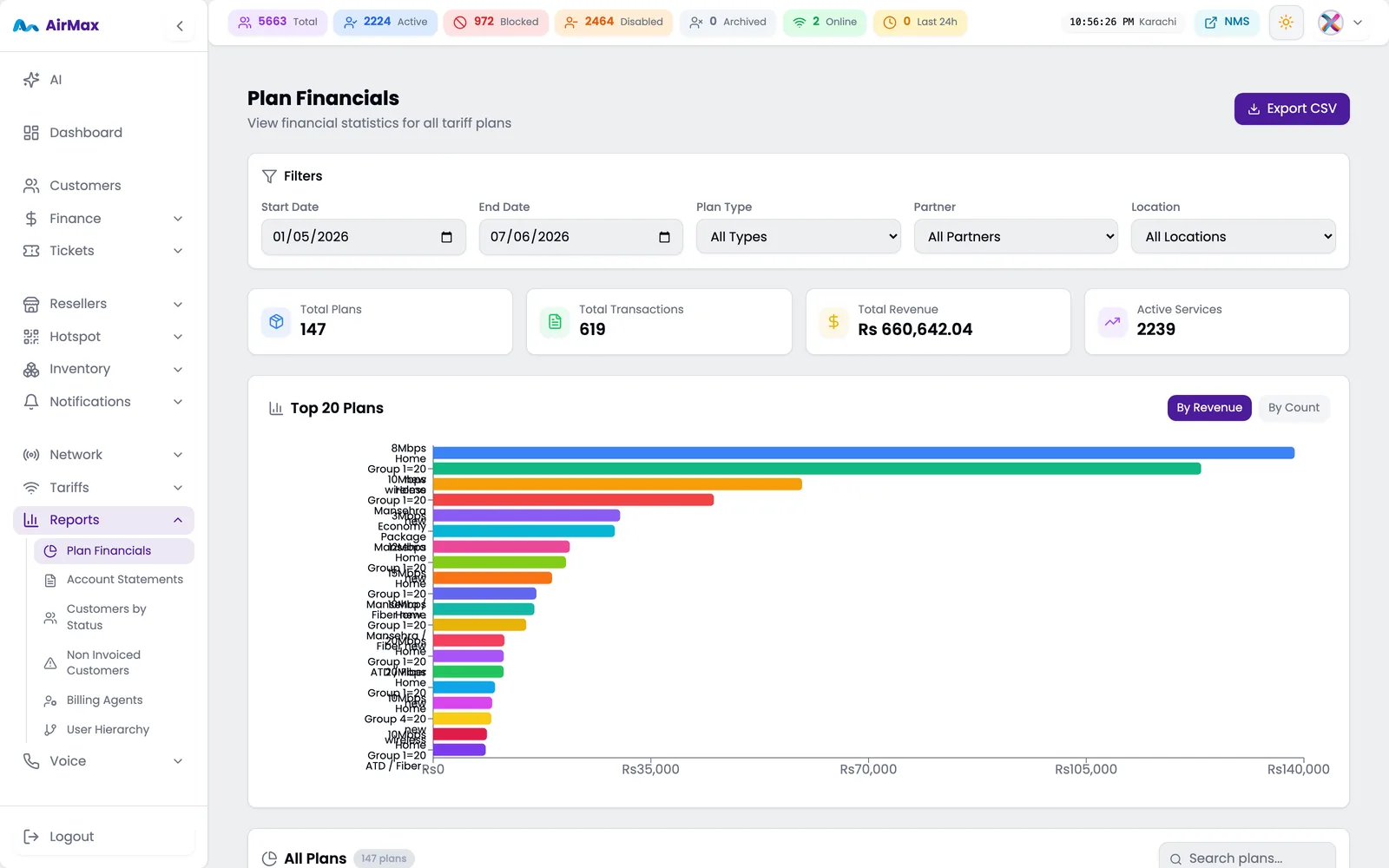Open Customers by Status report

[114, 617]
